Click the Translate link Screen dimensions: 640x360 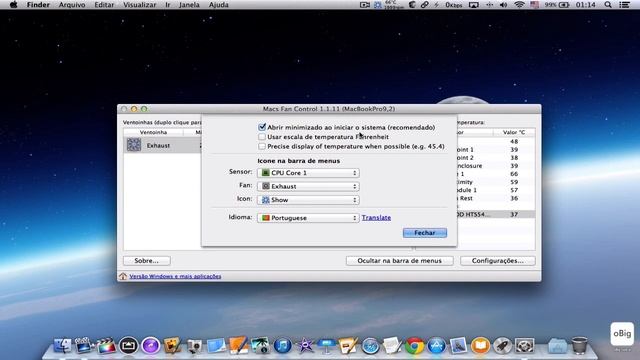[x=376, y=218]
